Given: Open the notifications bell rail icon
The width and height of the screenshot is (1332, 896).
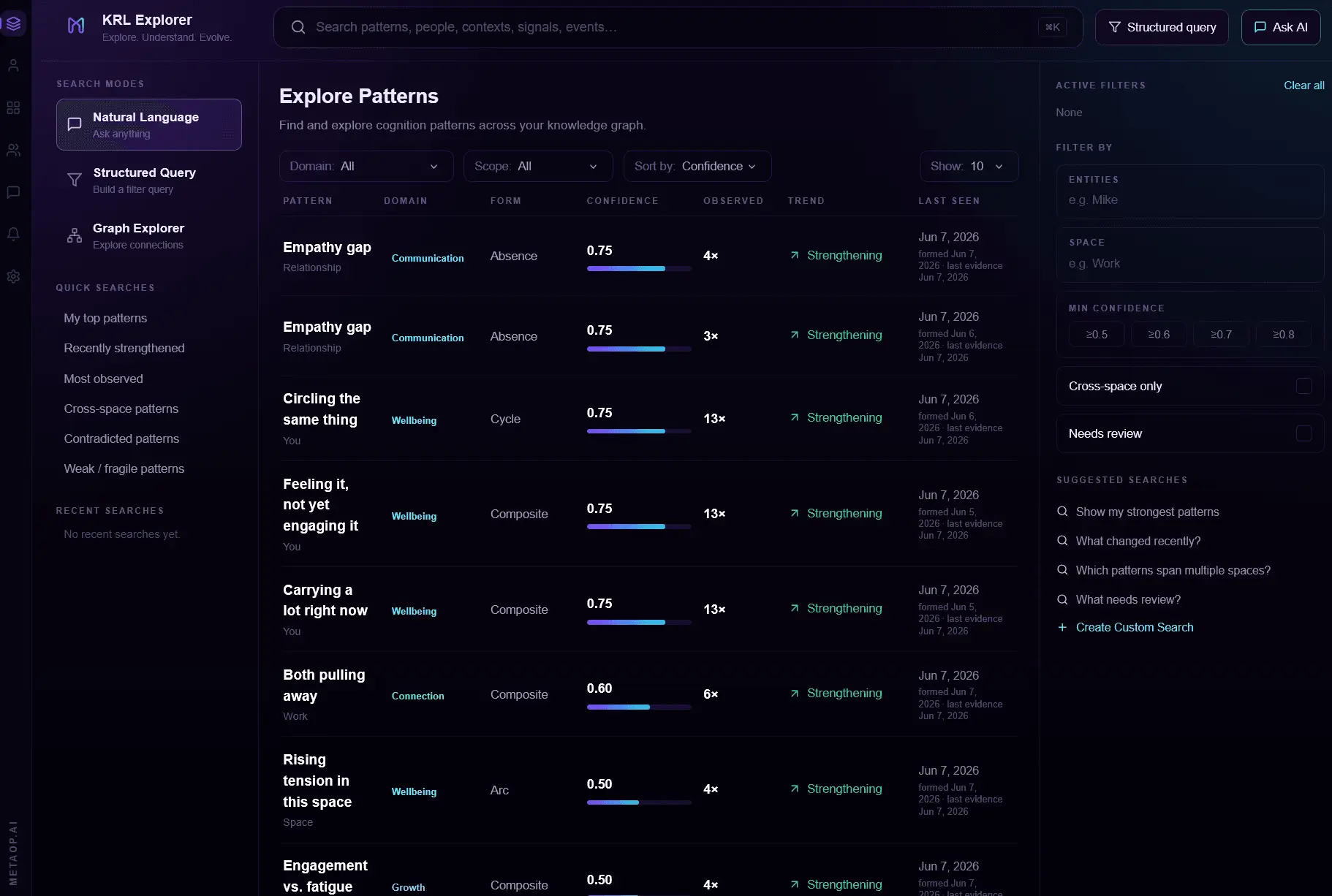Looking at the screenshot, I should (x=13, y=234).
